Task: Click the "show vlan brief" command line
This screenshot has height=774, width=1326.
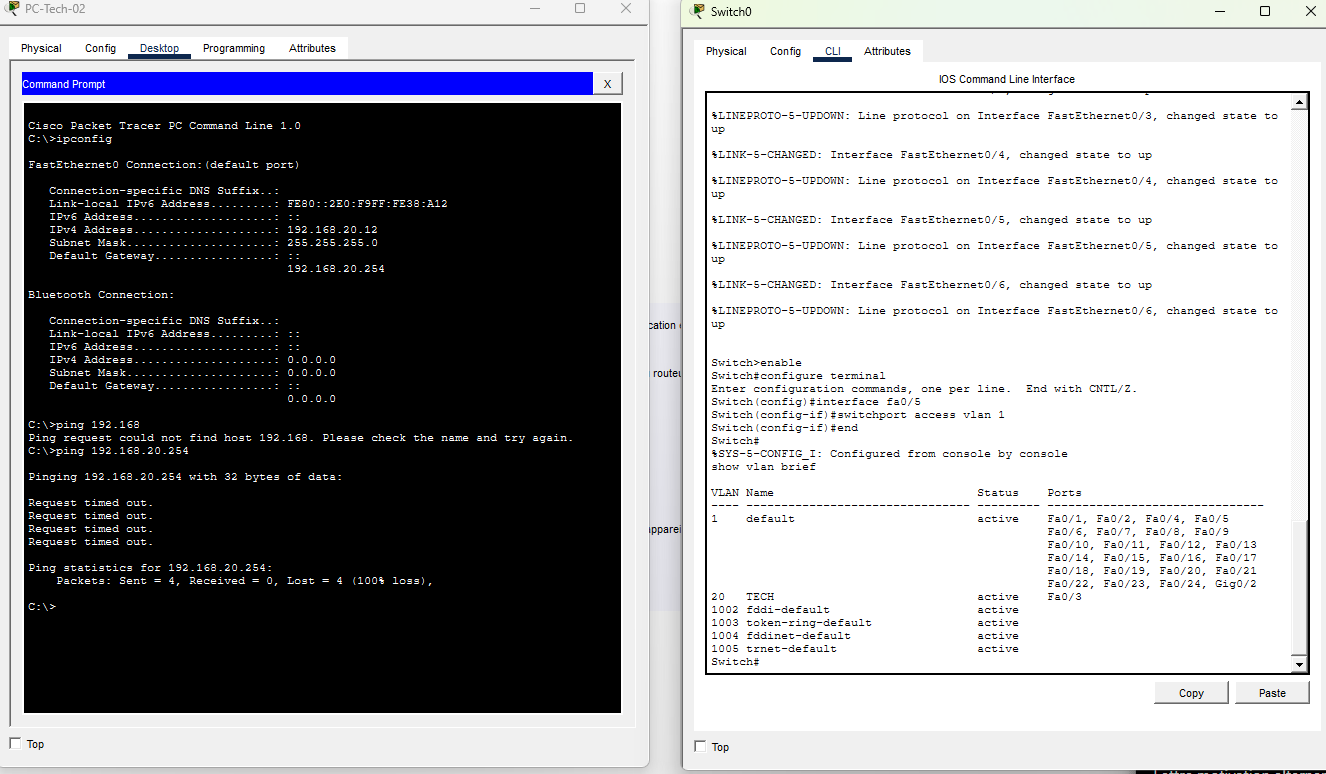Action: click(x=763, y=467)
